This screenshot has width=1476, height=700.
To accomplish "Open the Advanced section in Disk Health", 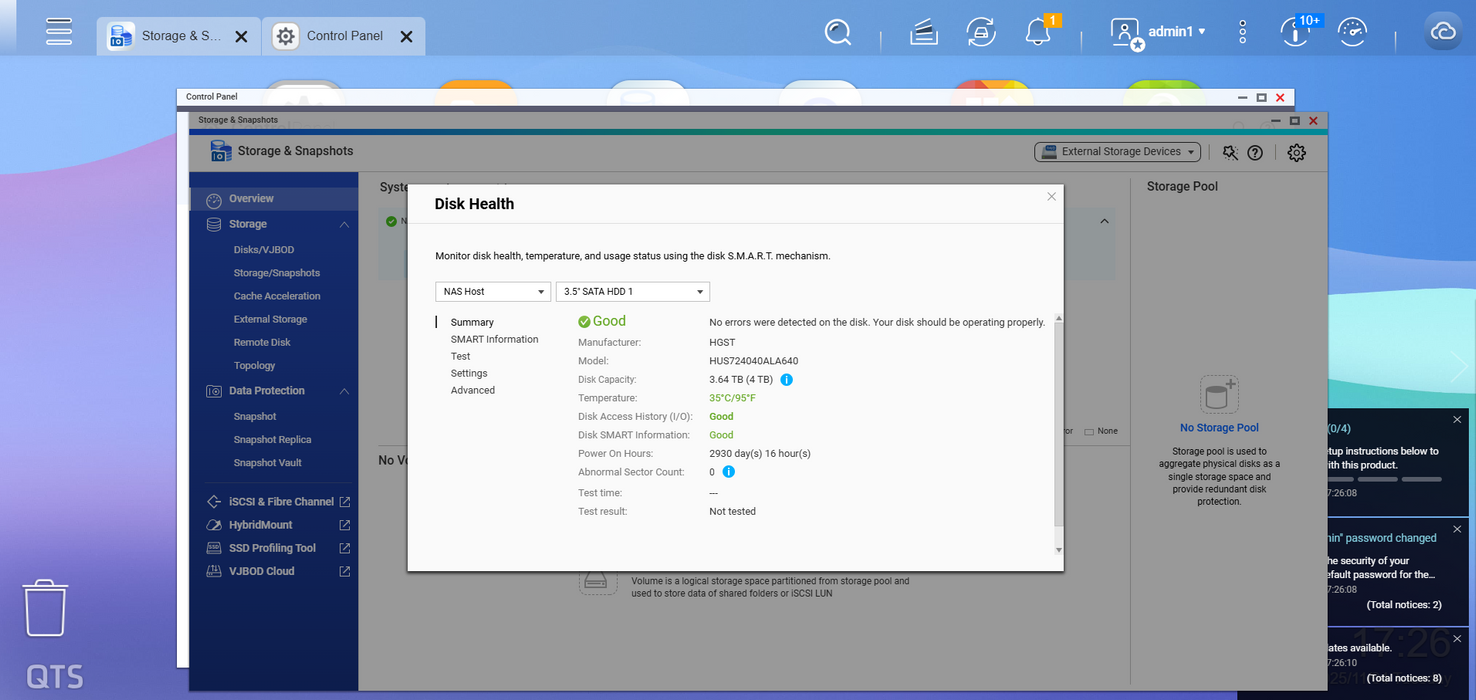I will (x=472, y=391).
